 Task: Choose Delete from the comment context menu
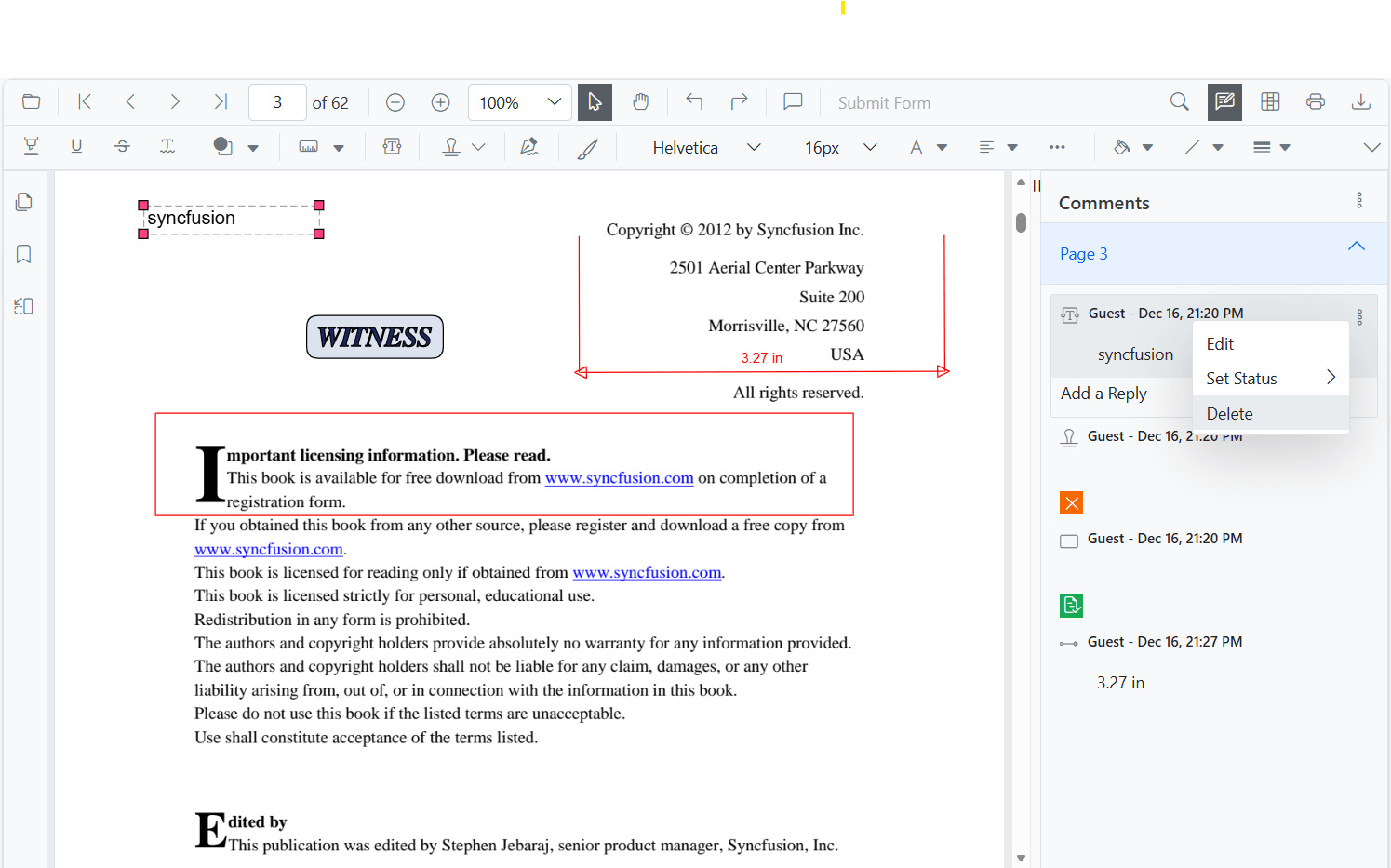tap(1229, 413)
